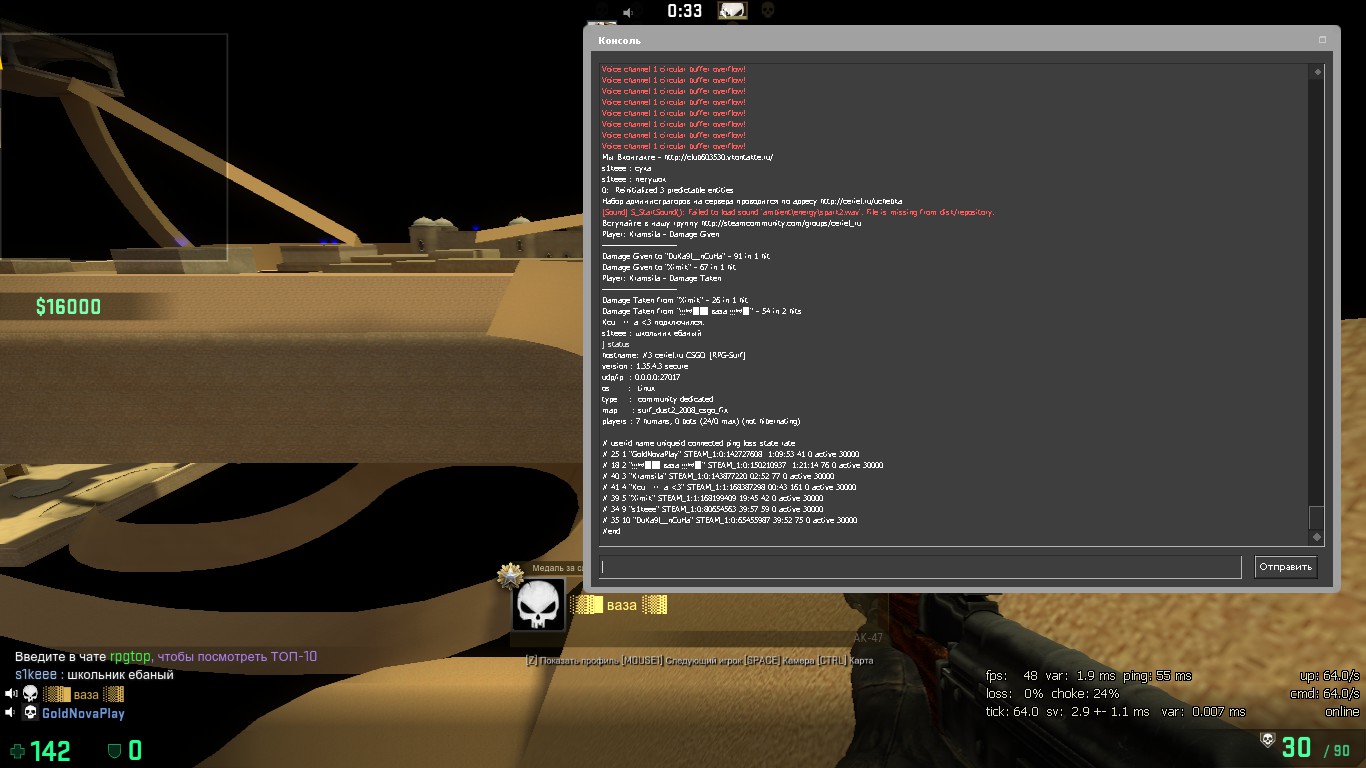The image size is (1366, 768).
Task: Click the speaker icon beside the round timer
Action: [629, 12]
